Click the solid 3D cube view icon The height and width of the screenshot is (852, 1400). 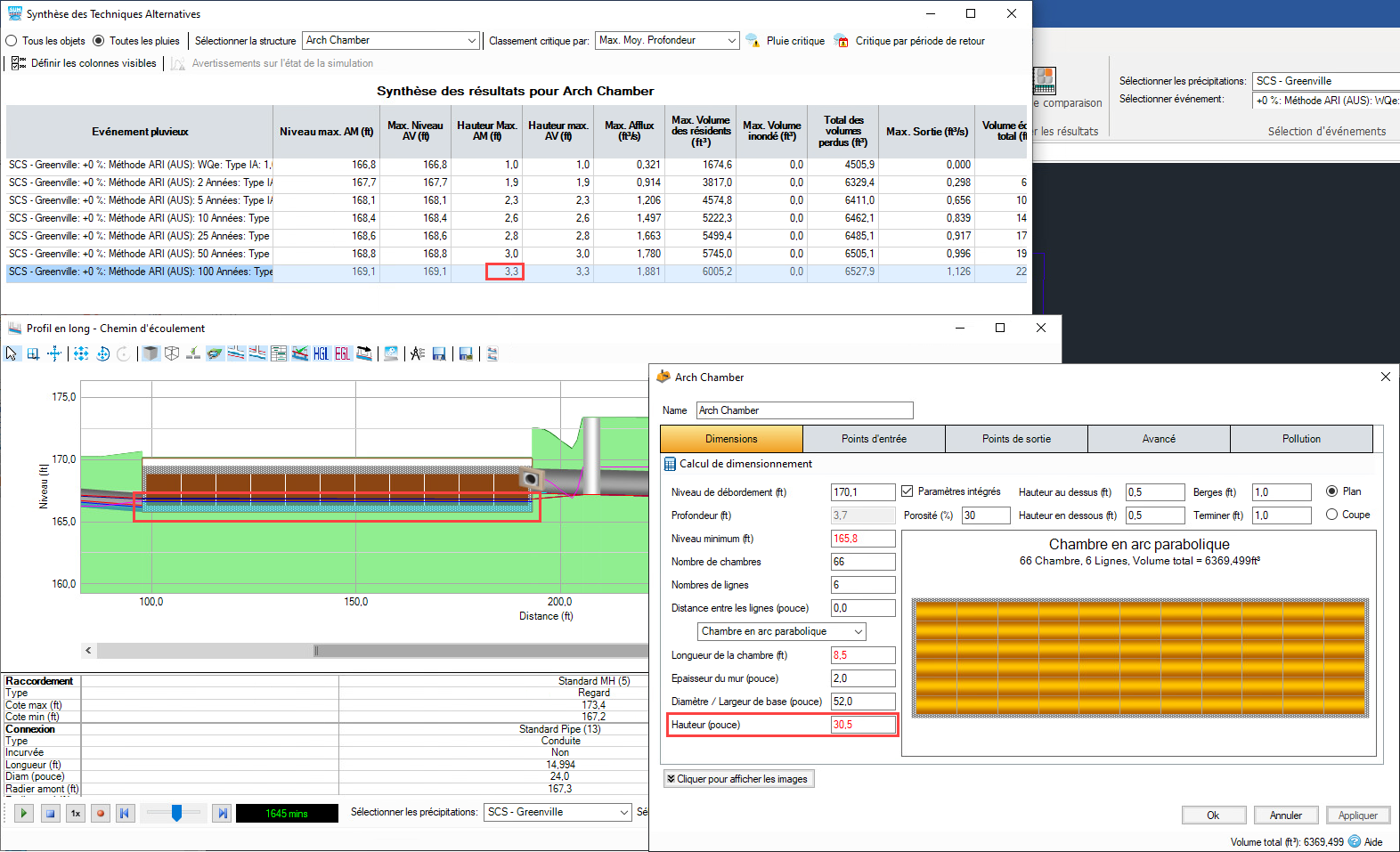pyautogui.click(x=151, y=353)
